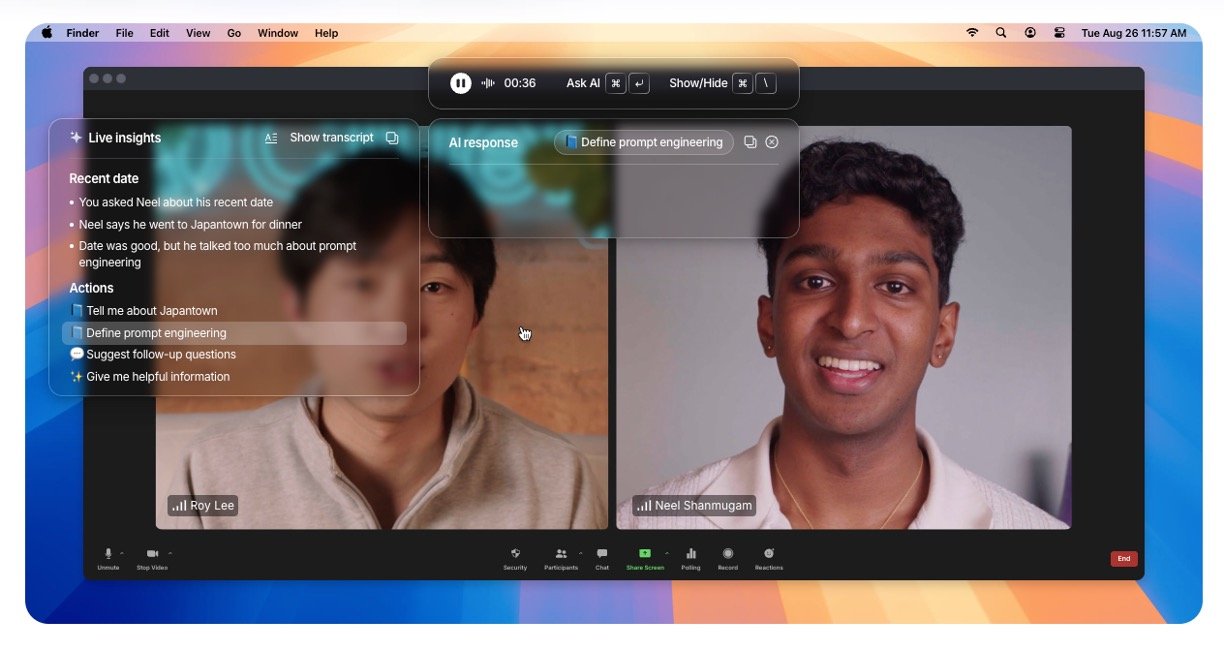The height and width of the screenshot is (652, 1224).
Task: Click Show transcript
Action: [x=331, y=138]
